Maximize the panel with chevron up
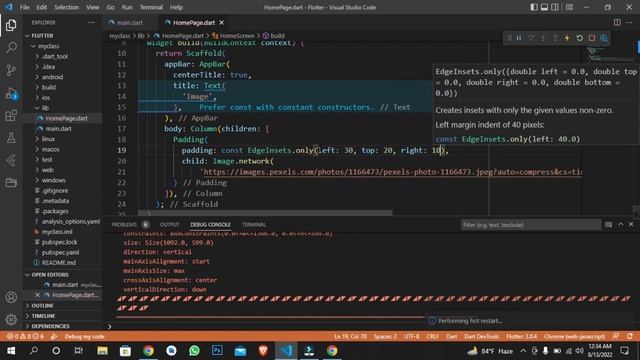This screenshot has height=360, width=640. pyautogui.click(x=621, y=224)
